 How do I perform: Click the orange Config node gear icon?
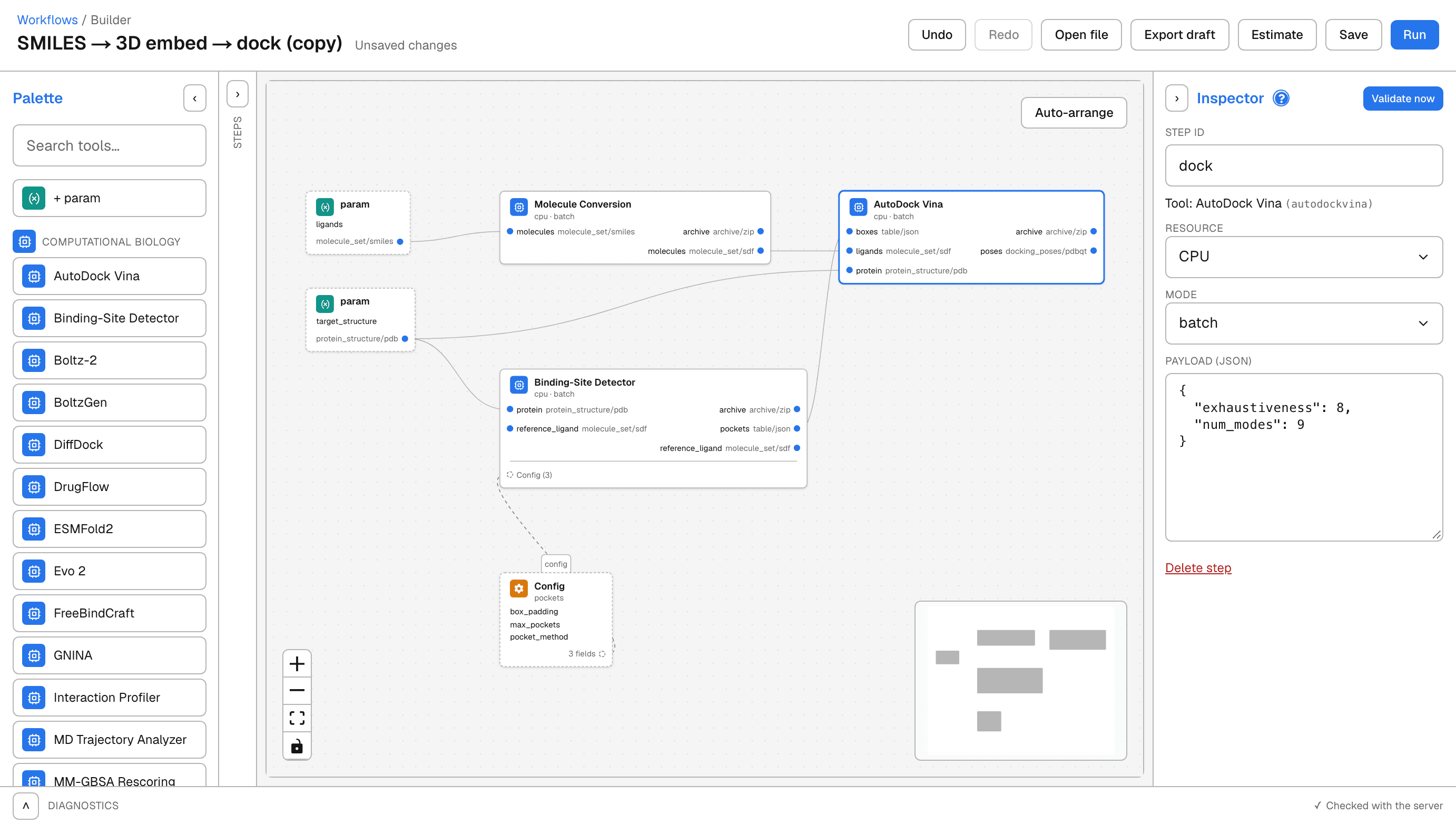click(519, 588)
